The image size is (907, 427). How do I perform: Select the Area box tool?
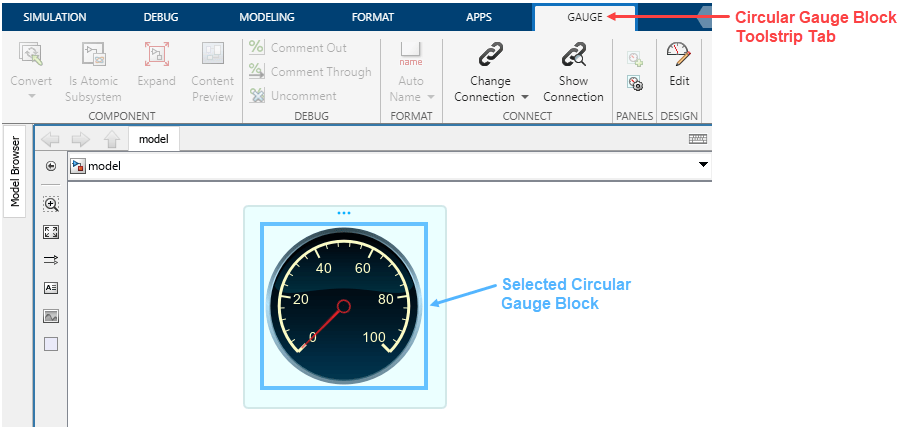coord(51,344)
